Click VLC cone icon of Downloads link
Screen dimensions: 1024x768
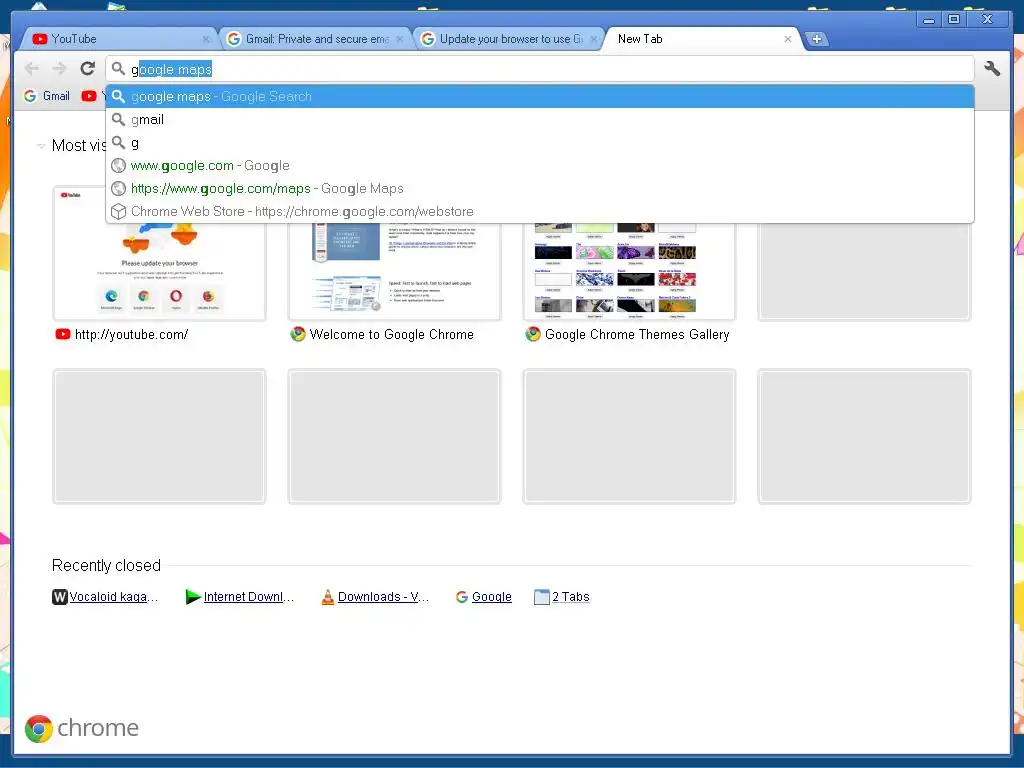(x=327, y=597)
